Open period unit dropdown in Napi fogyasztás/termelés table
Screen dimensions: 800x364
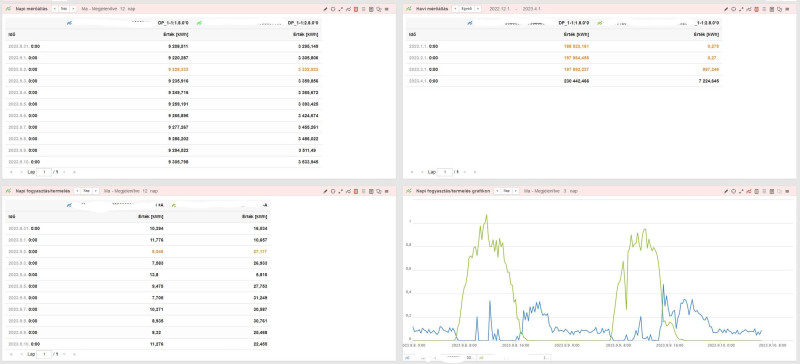click(87, 191)
